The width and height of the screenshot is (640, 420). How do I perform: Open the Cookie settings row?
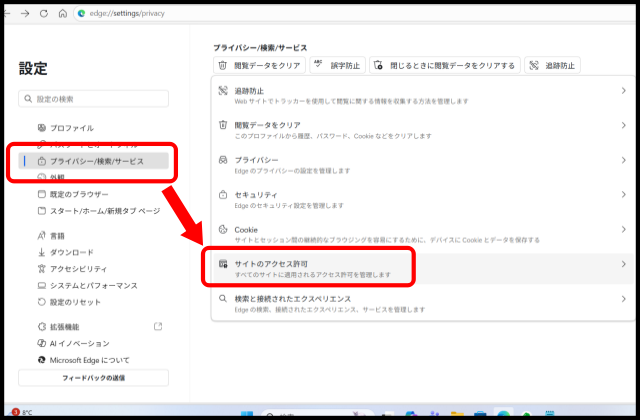(x=423, y=234)
